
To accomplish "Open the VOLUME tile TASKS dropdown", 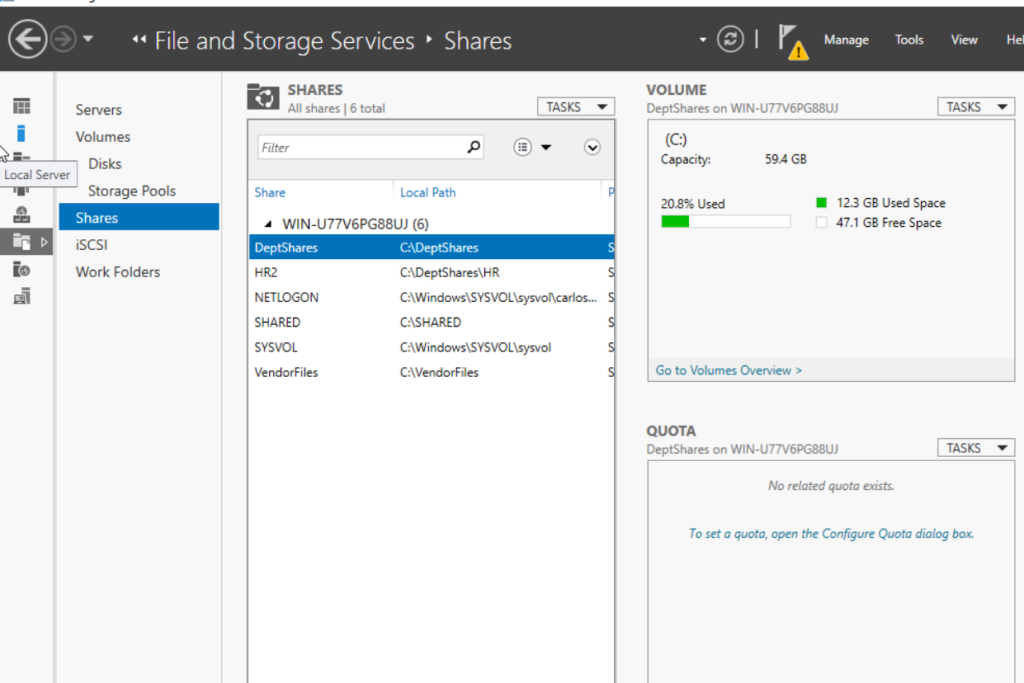I will click(x=975, y=107).
